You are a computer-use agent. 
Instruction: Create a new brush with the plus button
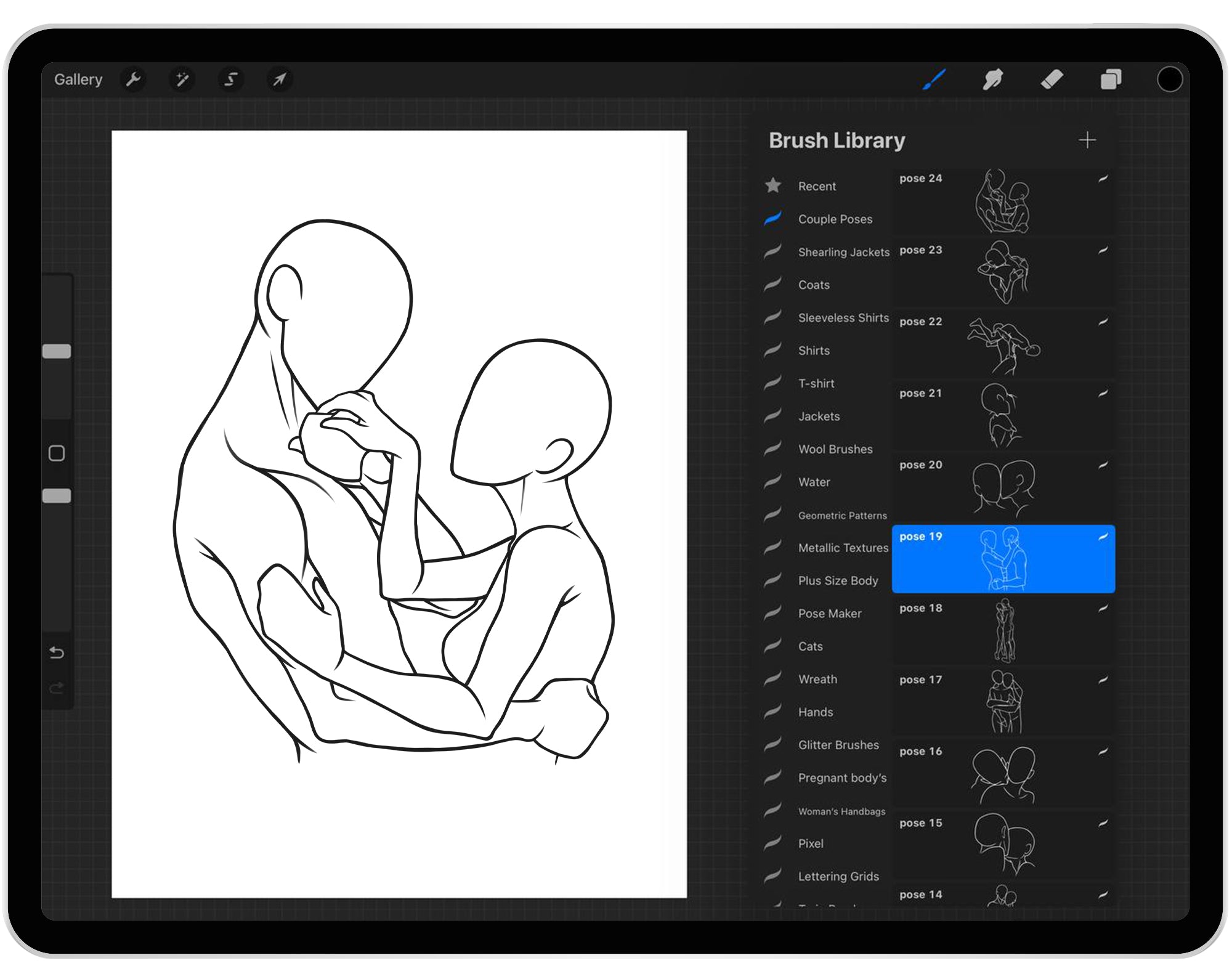pos(1088,140)
